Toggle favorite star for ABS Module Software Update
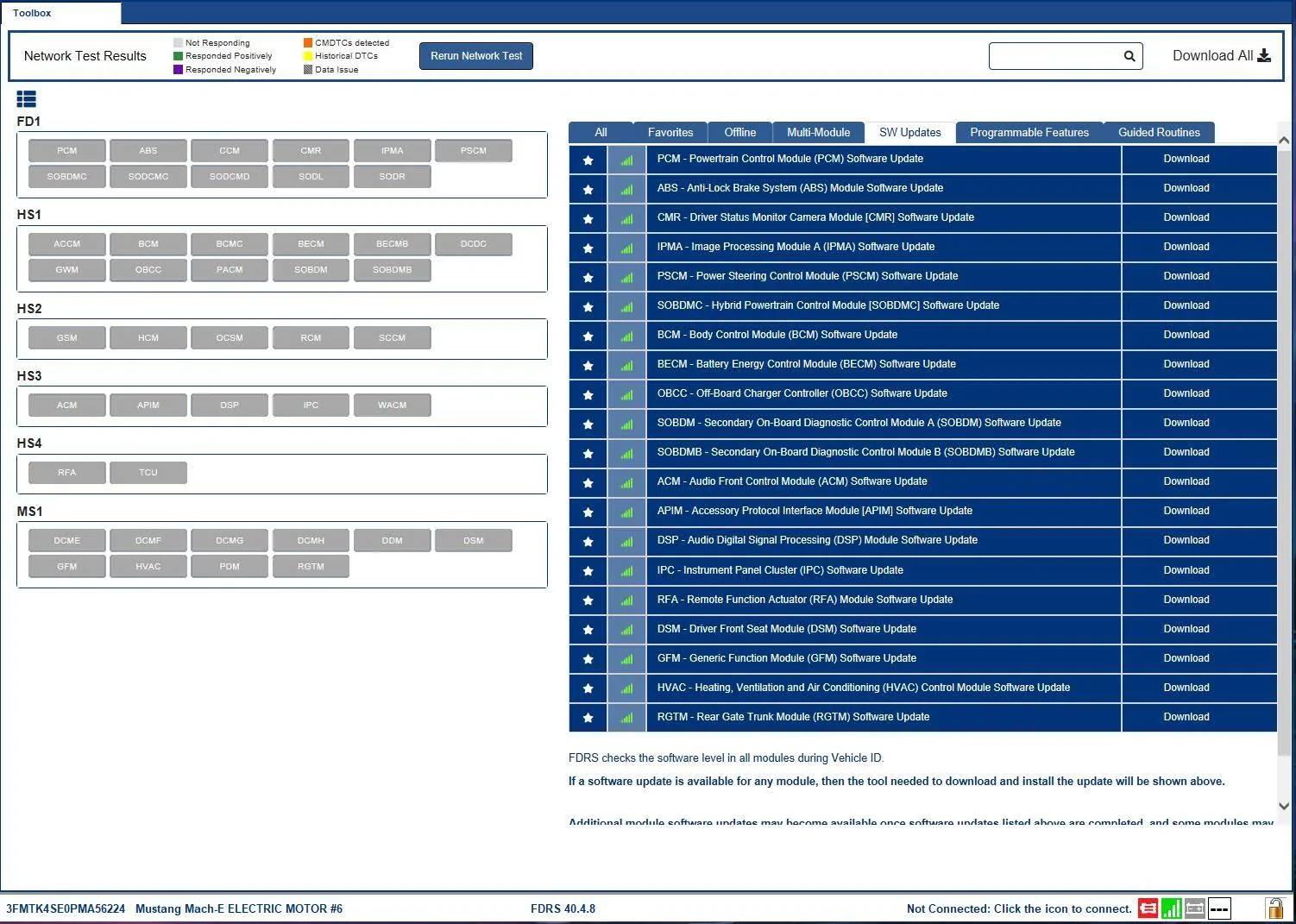1296x924 pixels. coord(588,189)
